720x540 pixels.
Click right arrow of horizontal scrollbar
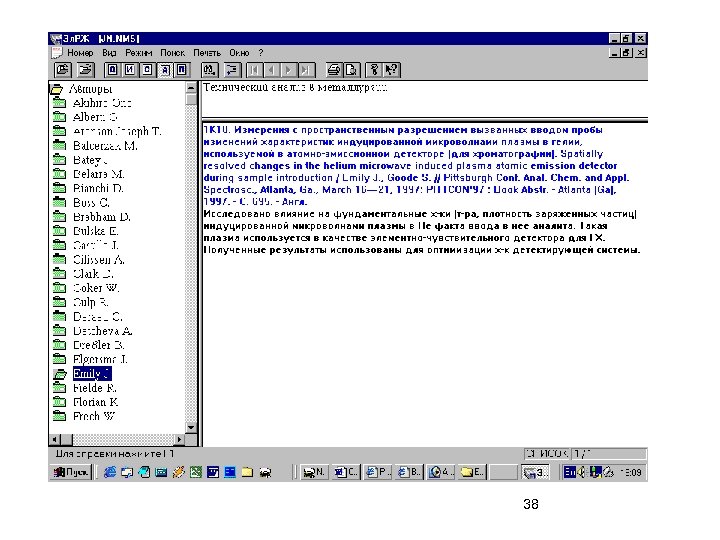tap(180, 440)
